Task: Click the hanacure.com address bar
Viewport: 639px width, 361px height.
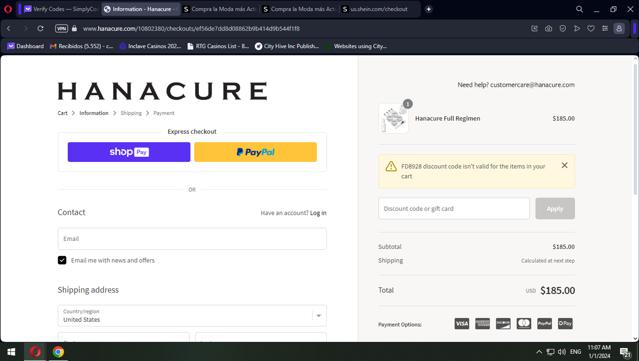Action: [191, 29]
